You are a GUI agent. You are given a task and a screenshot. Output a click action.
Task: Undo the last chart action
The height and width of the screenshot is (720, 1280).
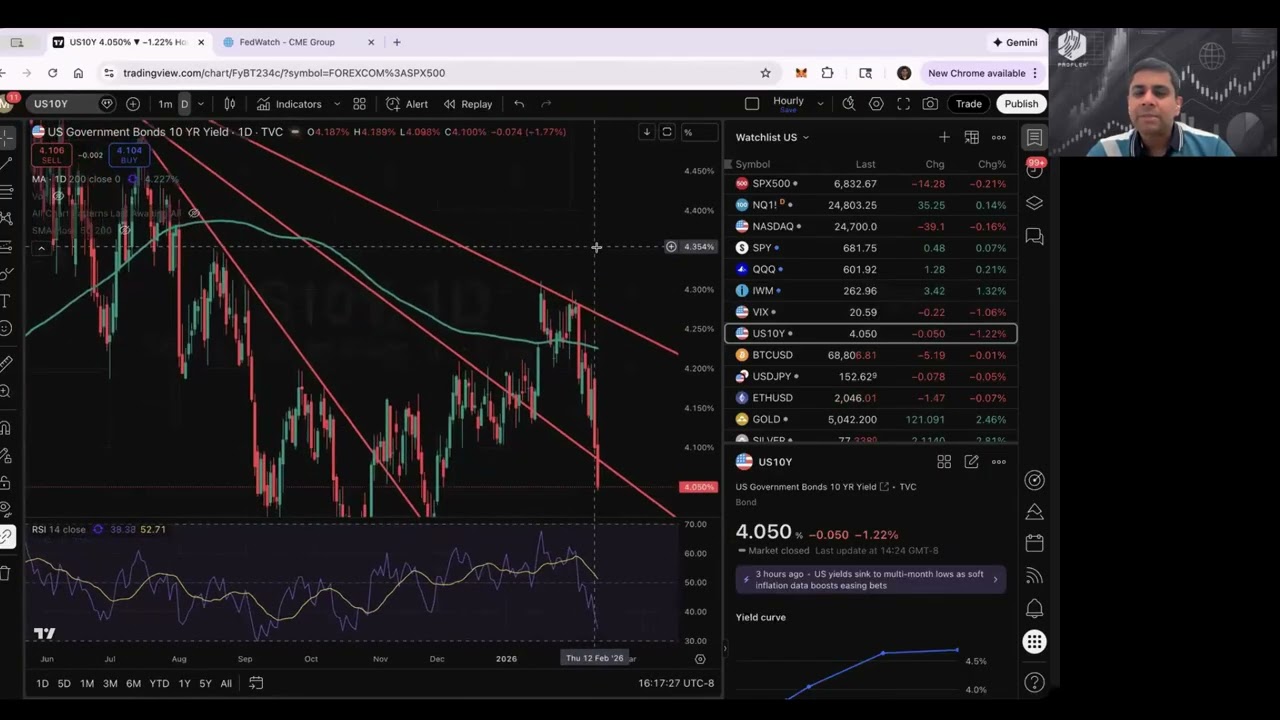[519, 104]
